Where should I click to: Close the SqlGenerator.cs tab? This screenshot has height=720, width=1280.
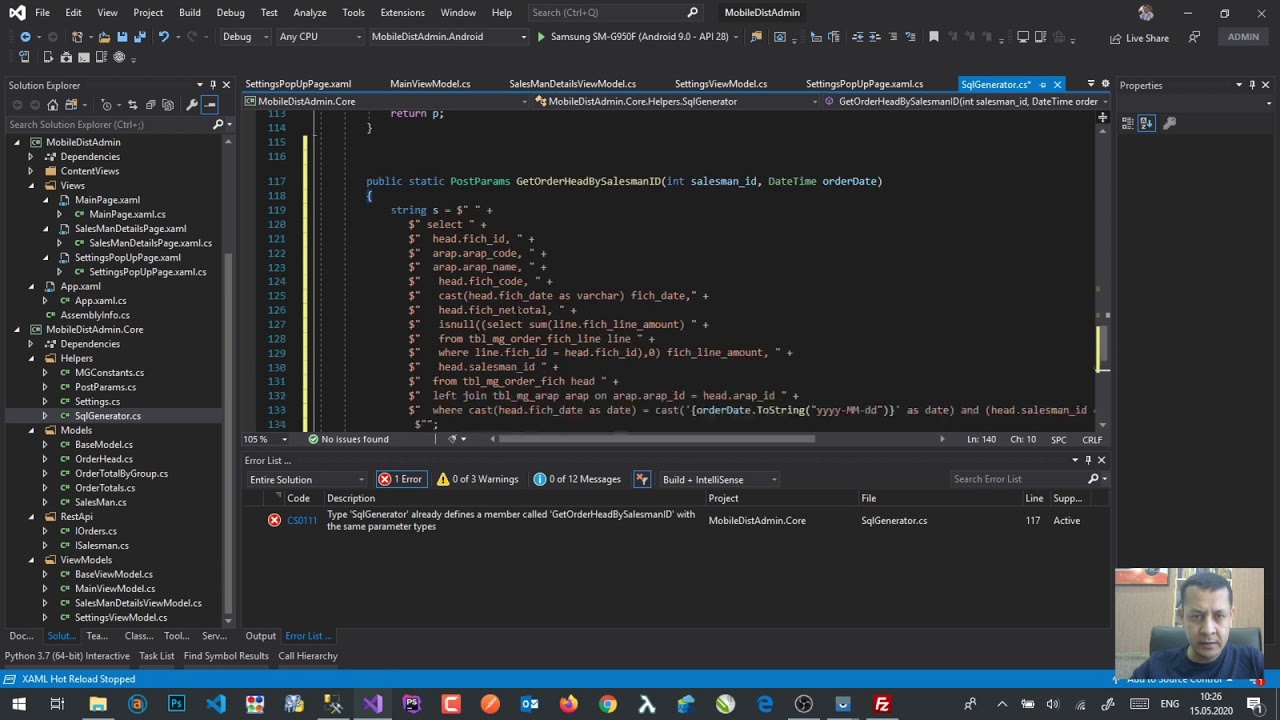(1057, 85)
